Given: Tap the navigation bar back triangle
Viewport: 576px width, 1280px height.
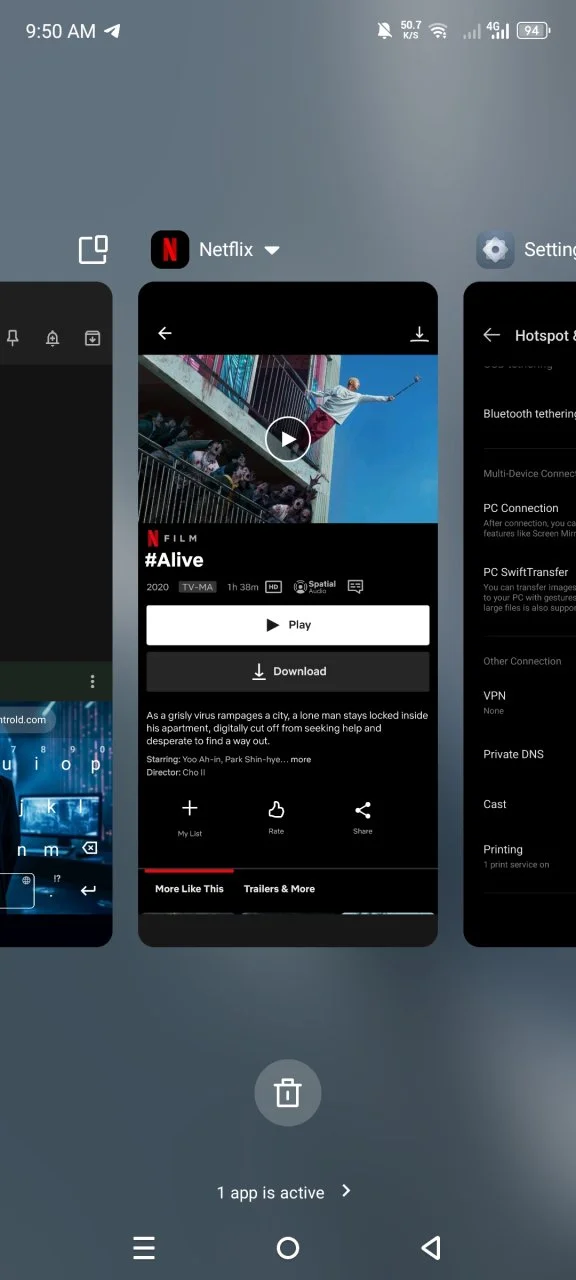Looking at the screenshot, I should (431, 1248).
